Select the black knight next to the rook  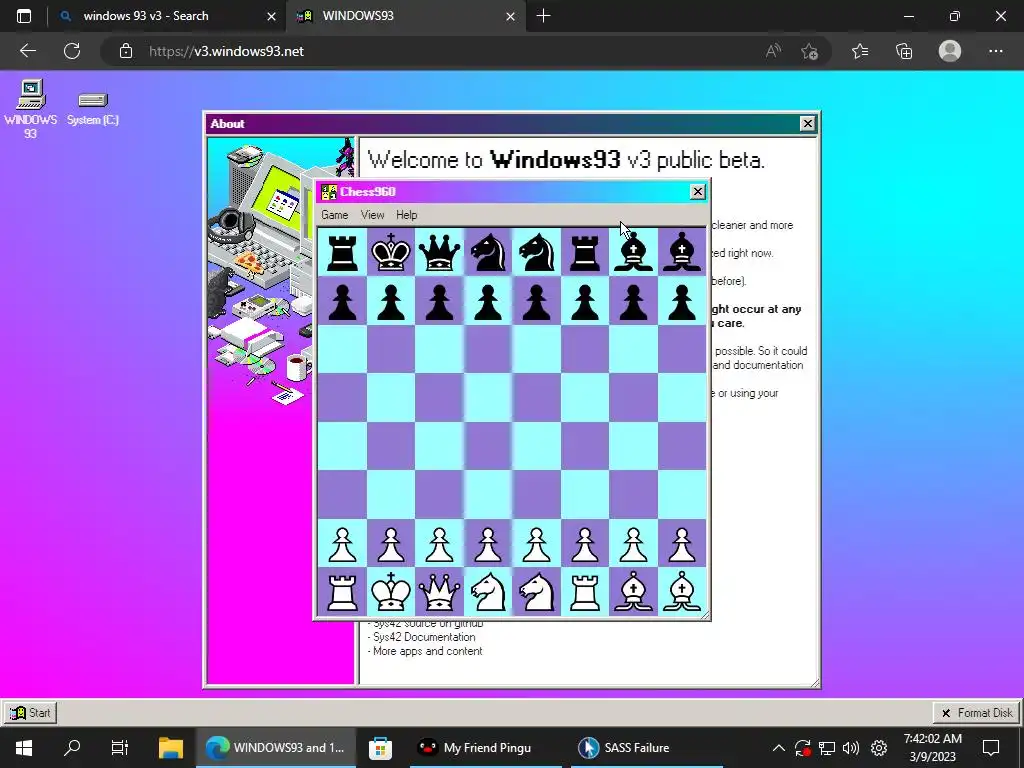[x=536, y=252]
